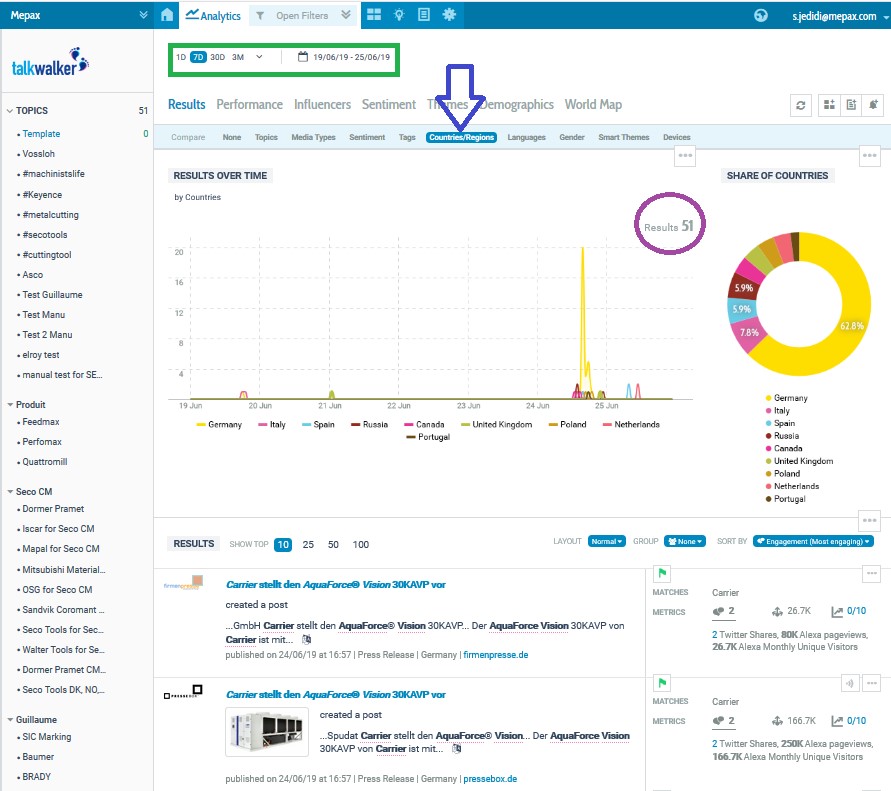The image size is (891, 791).
Task: Open three-dot menu of Share of Countries
Action: (870, 155)
